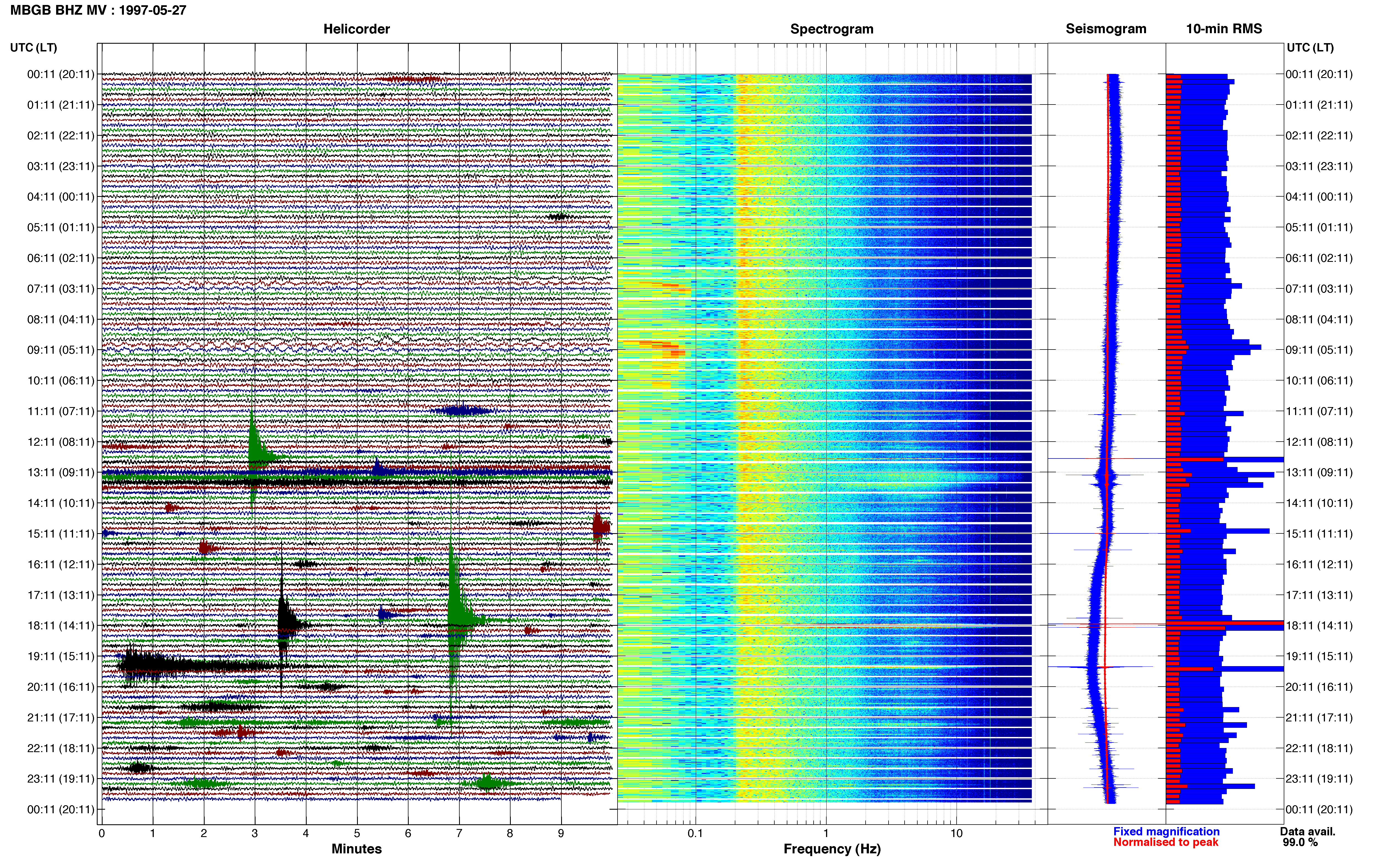Click tick label '9' on the Minutes axis
1388x868 pixels.
[561, 833]
